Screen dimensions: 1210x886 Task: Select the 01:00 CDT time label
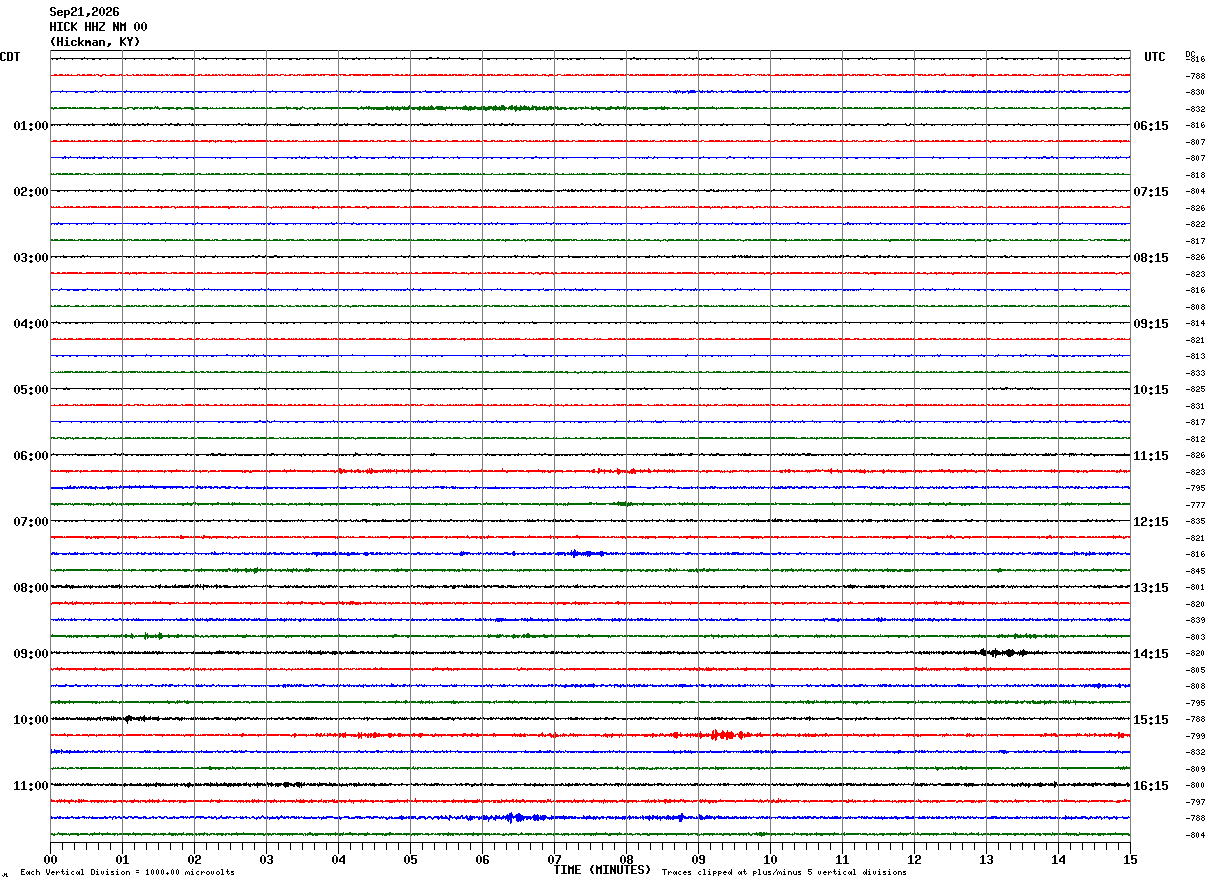click(31, 126)
